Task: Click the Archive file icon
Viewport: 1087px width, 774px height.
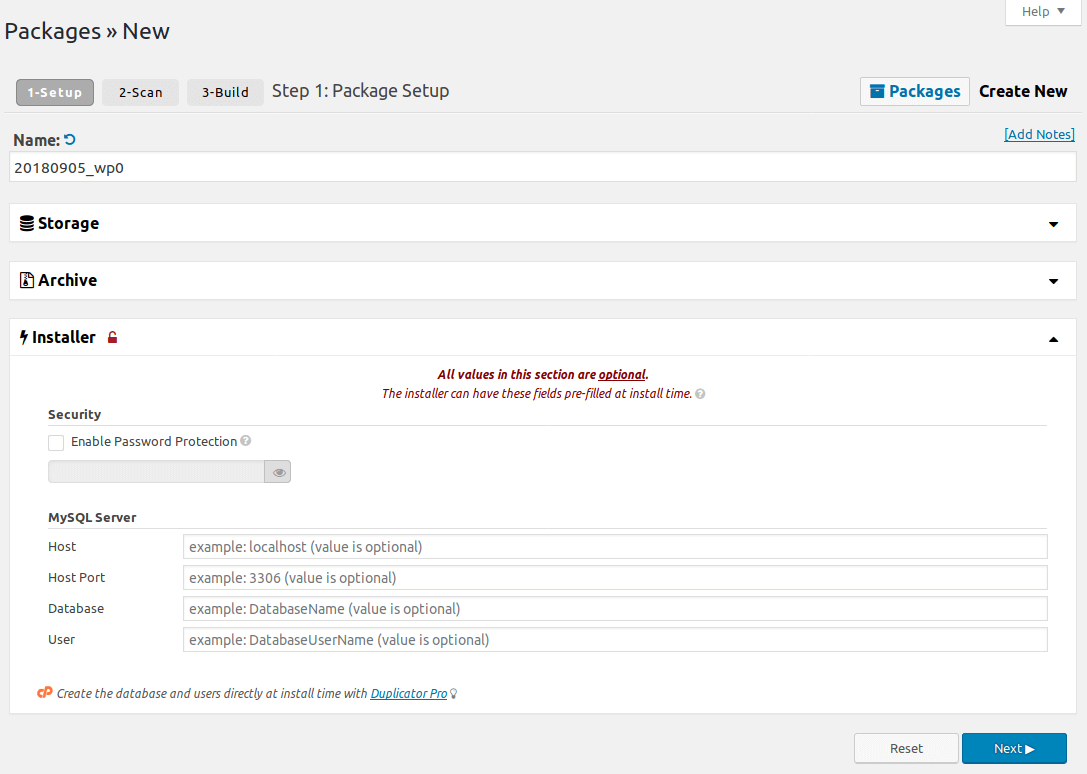Action: click(27, 280)
